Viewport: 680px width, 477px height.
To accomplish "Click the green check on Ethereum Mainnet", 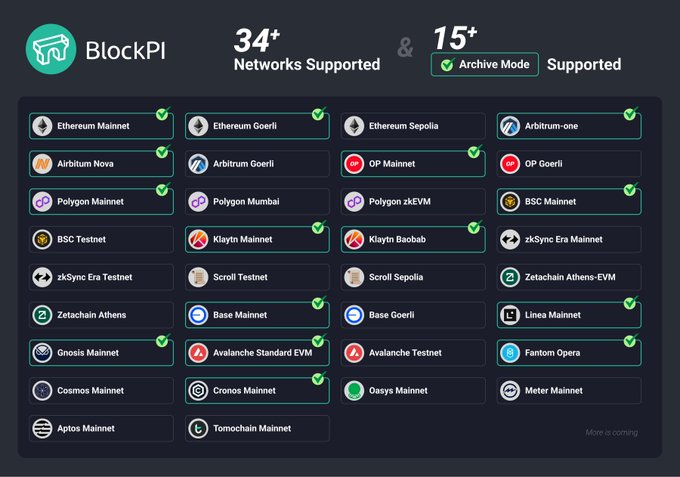I will (163, 113).
